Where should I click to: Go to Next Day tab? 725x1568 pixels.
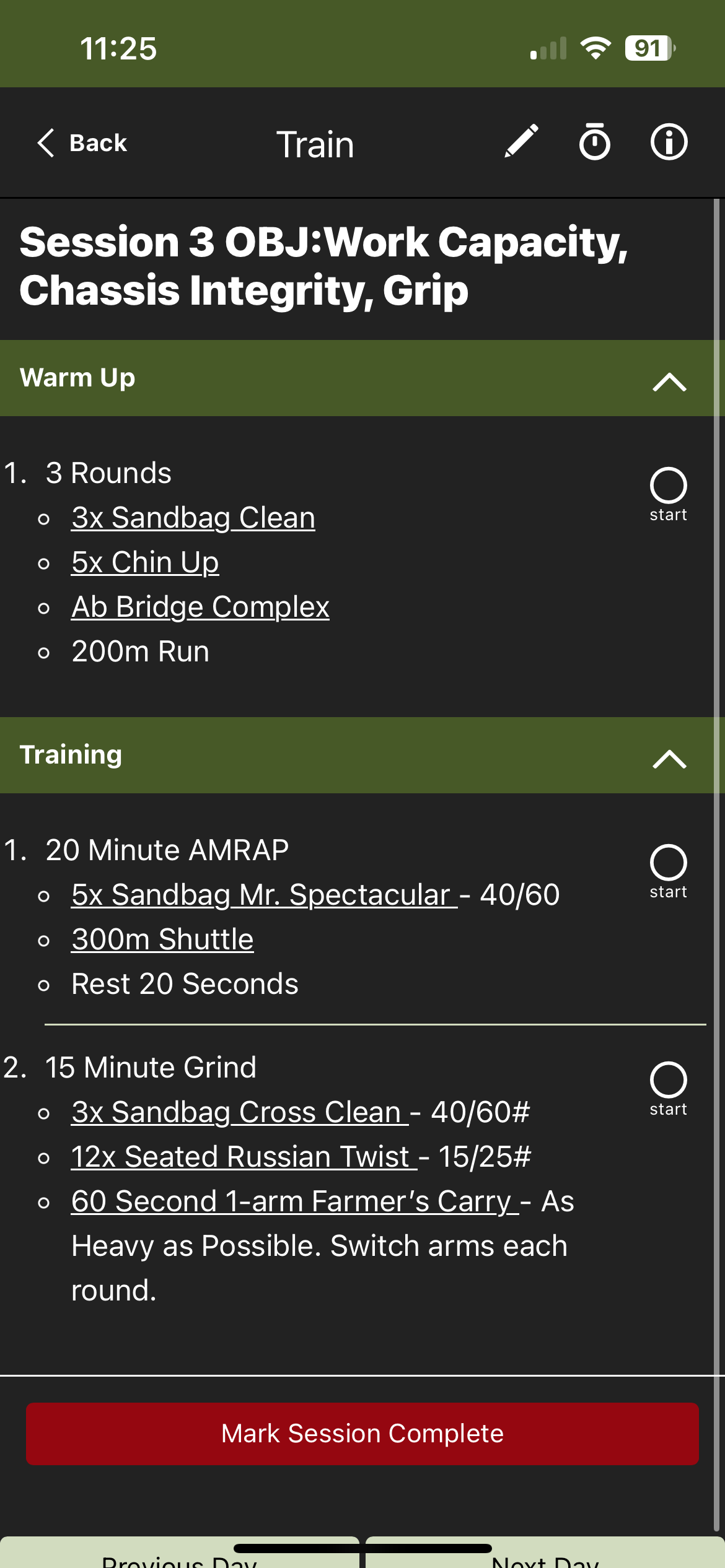click(545, 1558)
